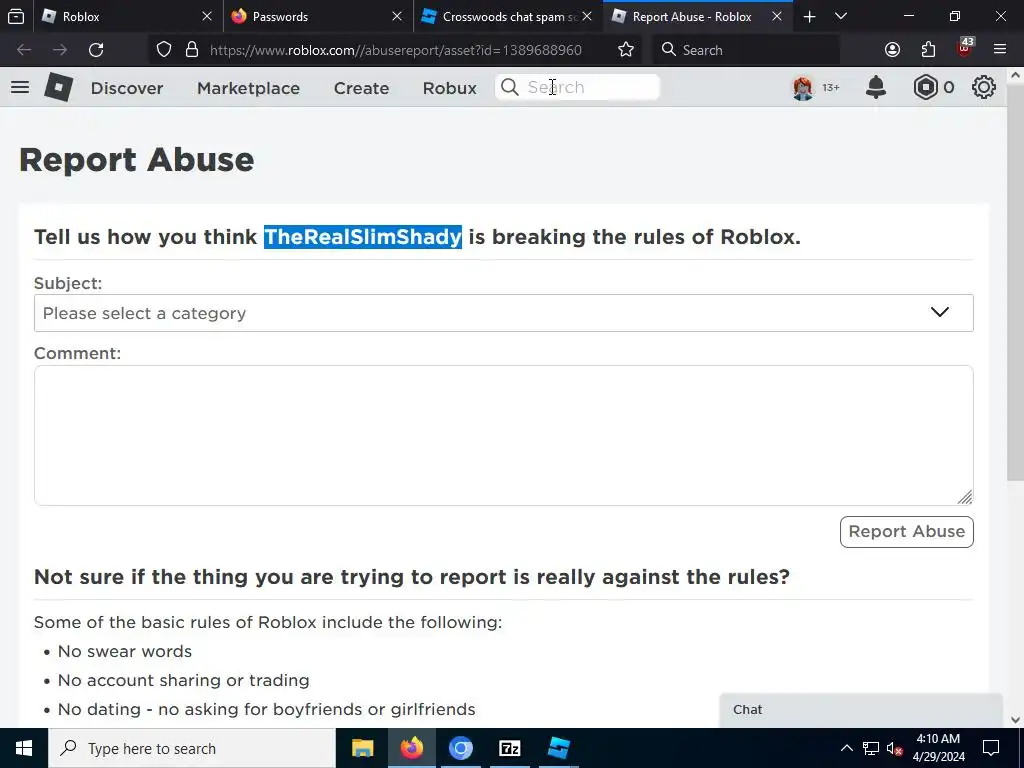Click the Windows taskbar search box

(192, 748)
